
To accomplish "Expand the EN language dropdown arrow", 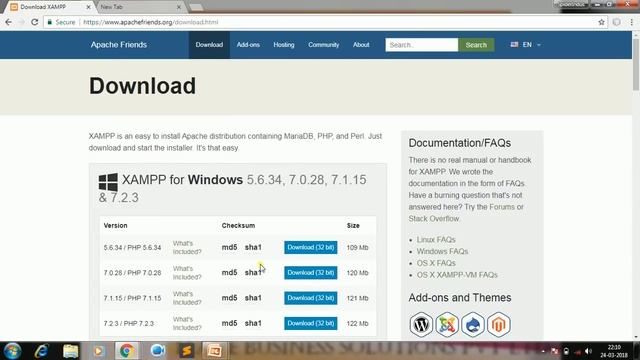I will pos(539,45).
